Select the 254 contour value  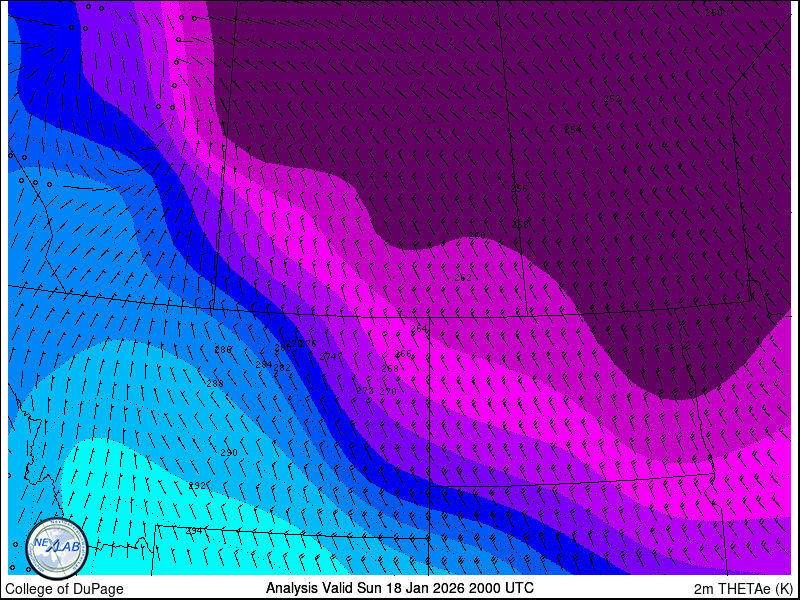(573, 130)
